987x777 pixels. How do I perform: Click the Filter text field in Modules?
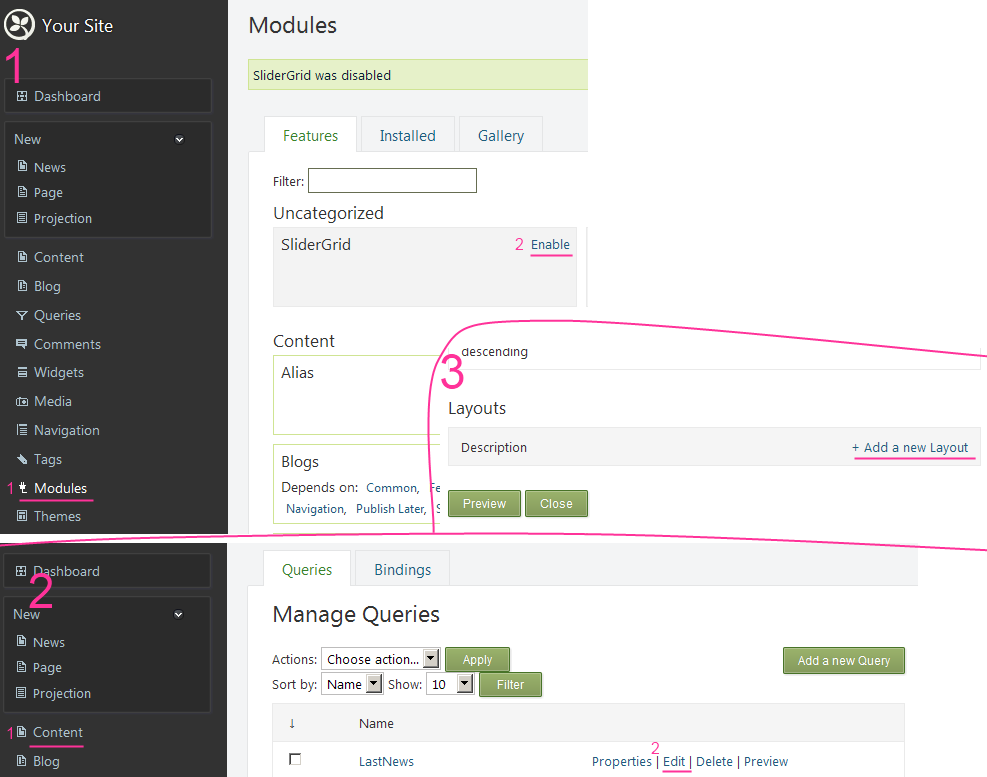[x=392, y=181]
